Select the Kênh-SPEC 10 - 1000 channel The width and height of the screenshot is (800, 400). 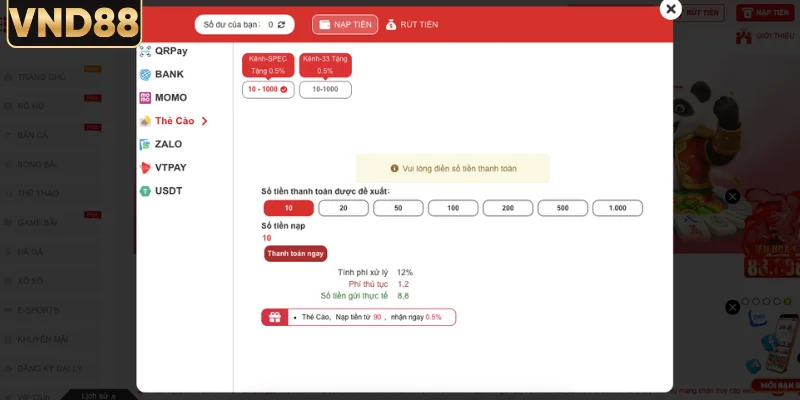(268, 89)
